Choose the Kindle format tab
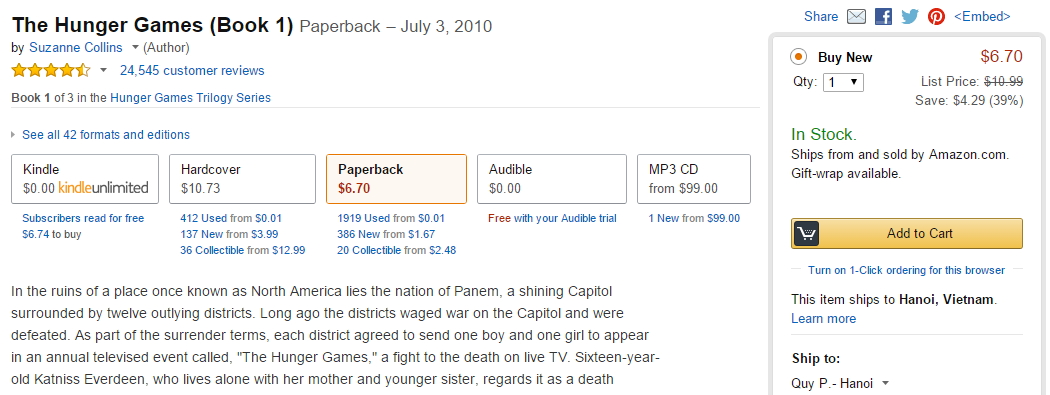Viewport: 1050px width, 395px height. [x=85, y=179]
